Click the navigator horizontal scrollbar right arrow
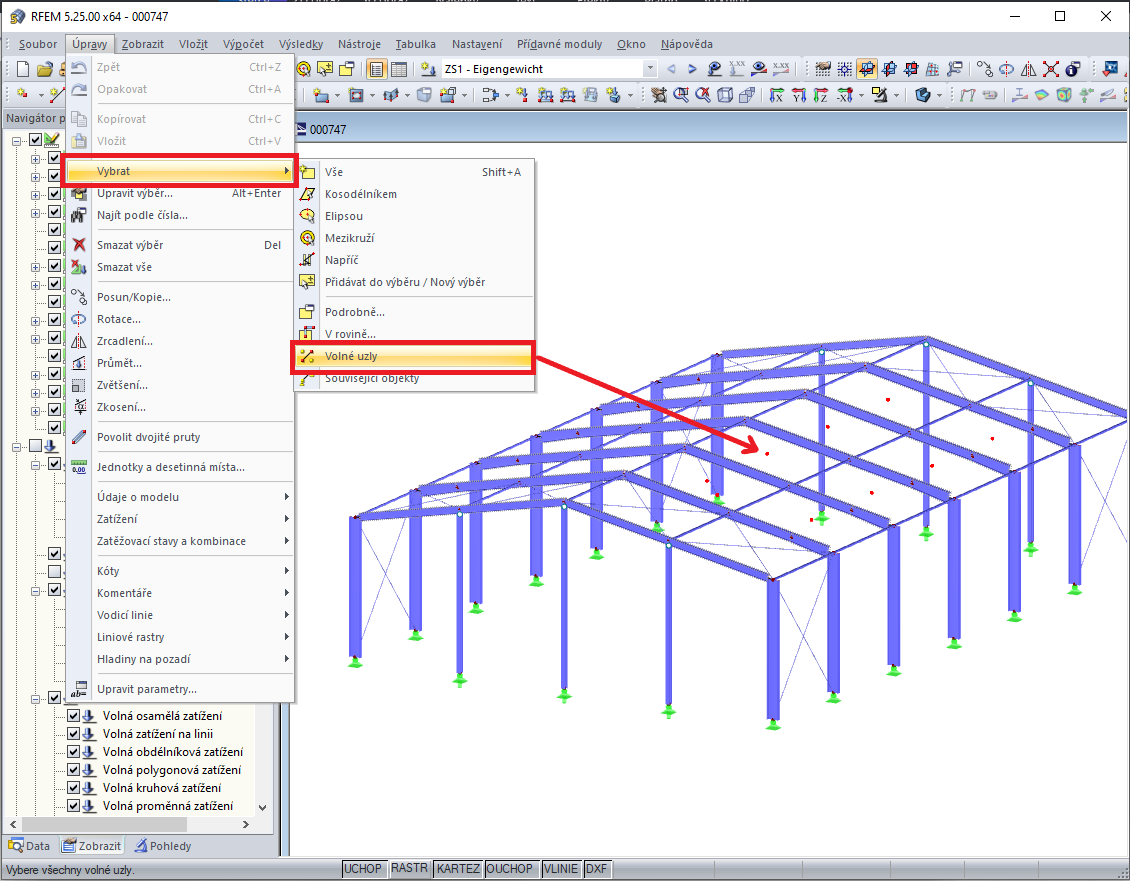This screenshot has height=881, width=1130. (x=246, y=824)
